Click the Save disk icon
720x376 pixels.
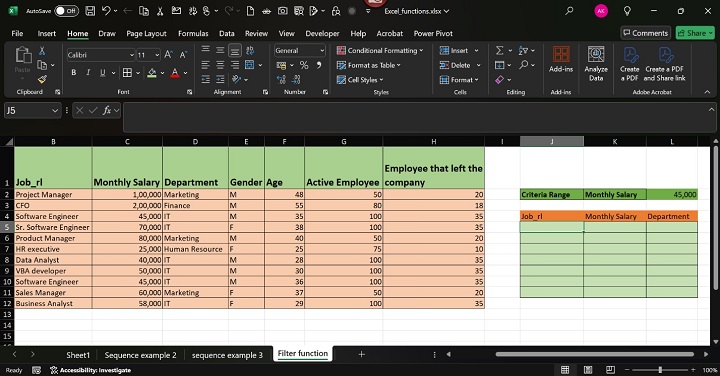click(x=90, y=11)
